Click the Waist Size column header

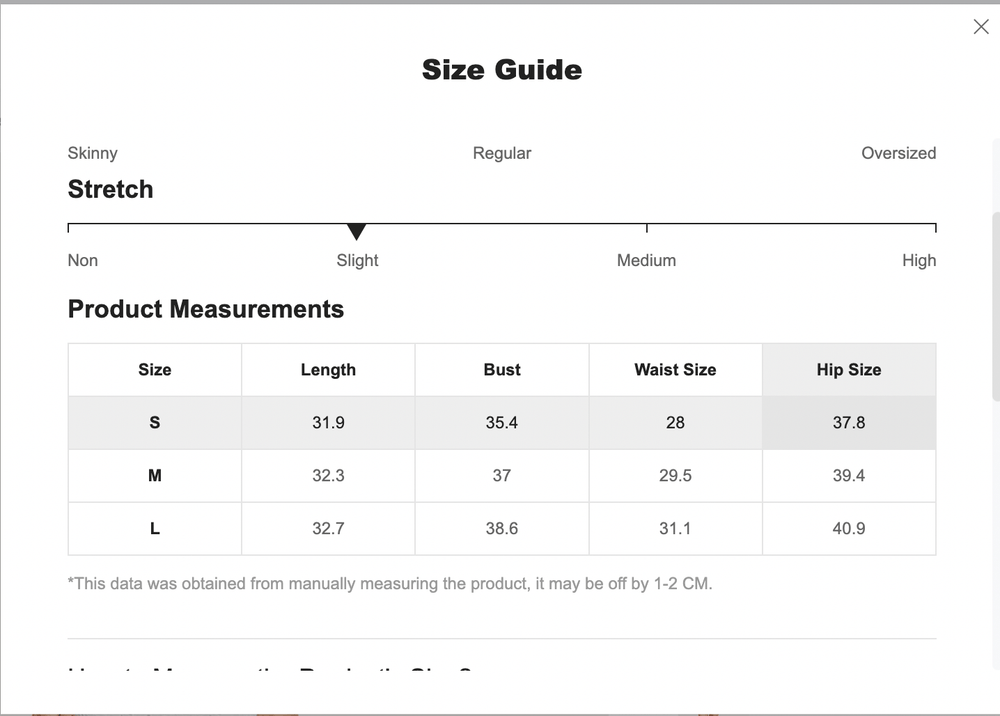(675, 369)
